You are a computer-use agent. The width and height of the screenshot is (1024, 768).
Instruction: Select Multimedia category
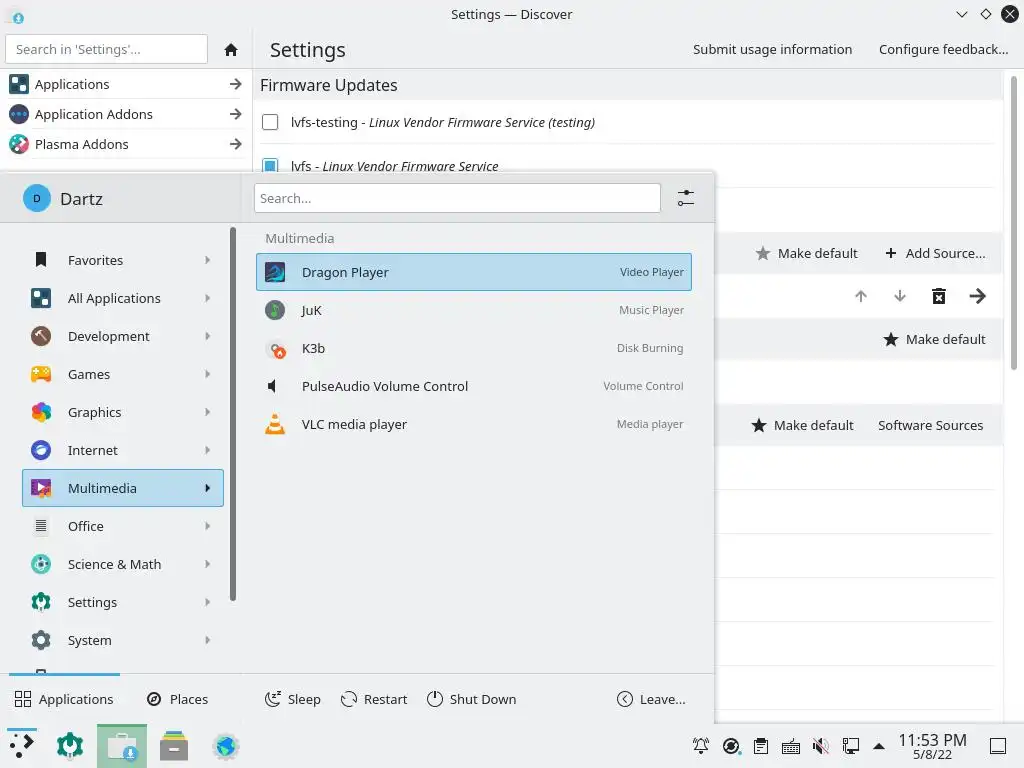coord(123,488)
